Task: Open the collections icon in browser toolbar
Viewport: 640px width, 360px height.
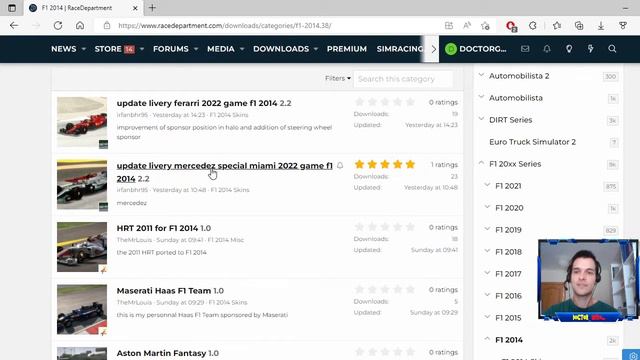Action: [x=579, y=25]
